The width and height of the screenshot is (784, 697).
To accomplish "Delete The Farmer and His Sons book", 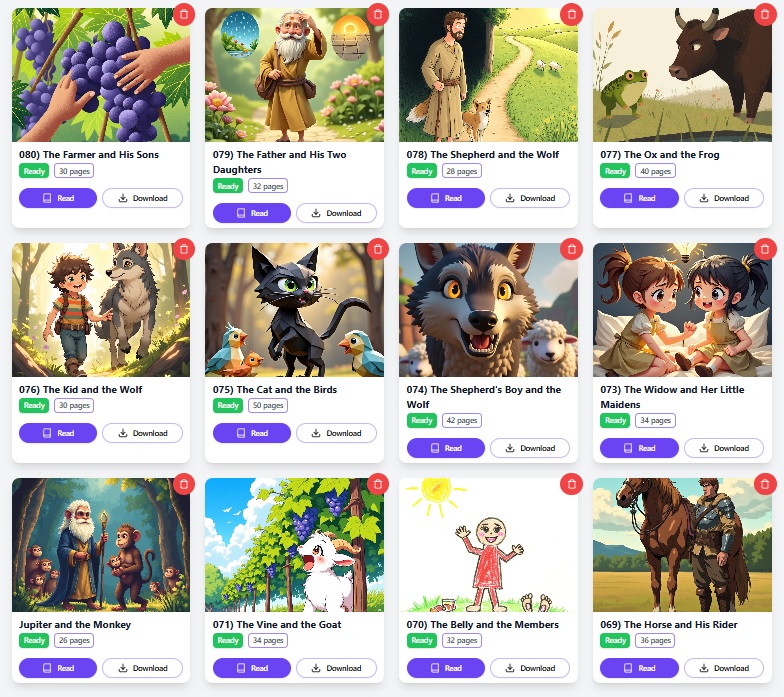I will [x=184, y=14].
